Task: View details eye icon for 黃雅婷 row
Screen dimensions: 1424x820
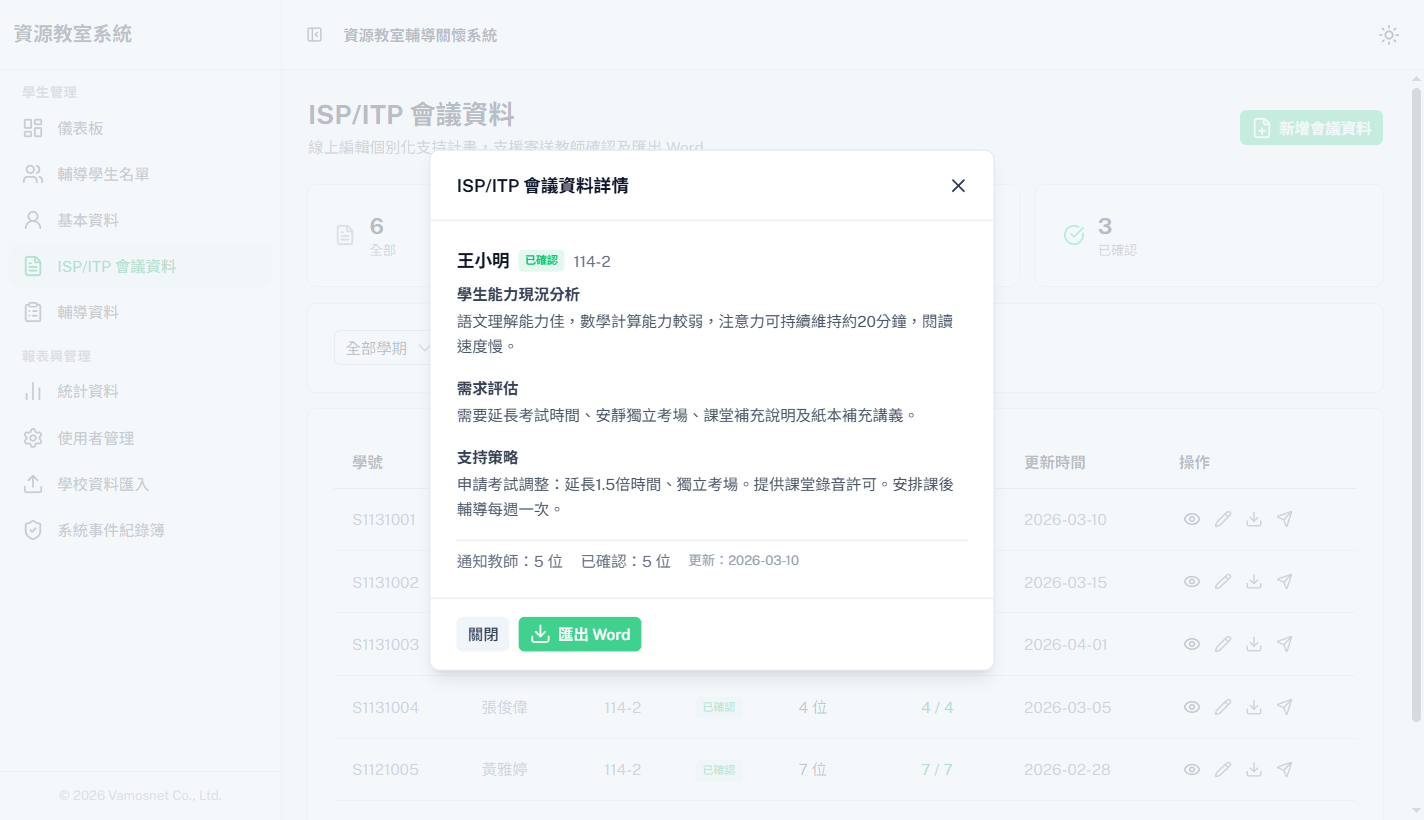Action: (1192, 769)
